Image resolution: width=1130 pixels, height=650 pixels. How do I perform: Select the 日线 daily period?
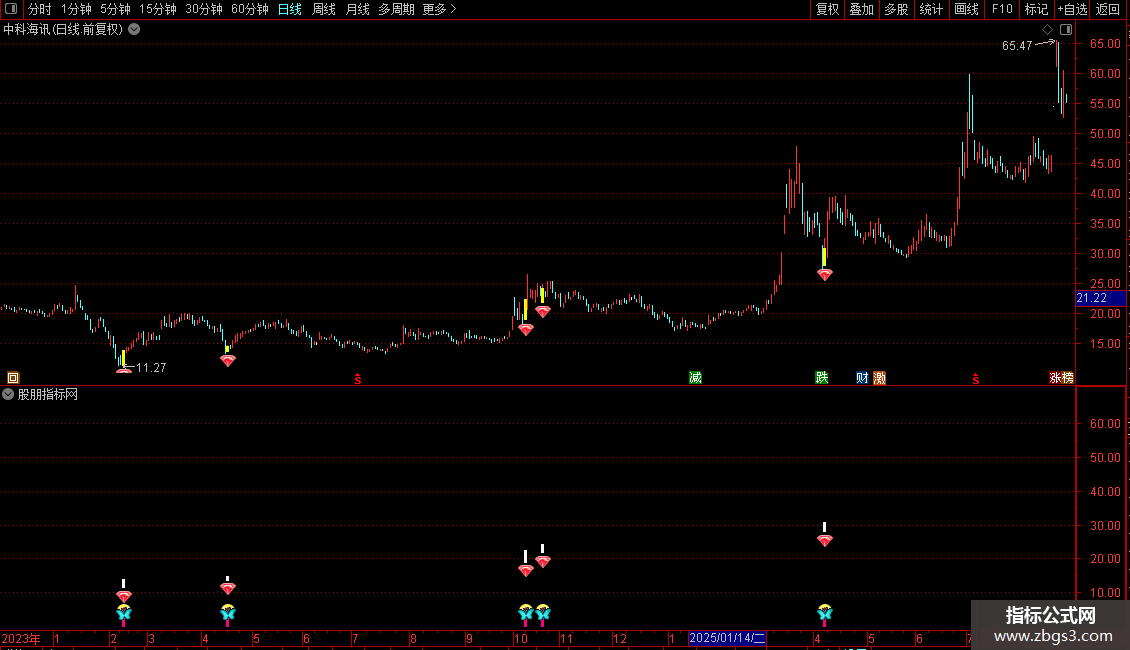290,9
